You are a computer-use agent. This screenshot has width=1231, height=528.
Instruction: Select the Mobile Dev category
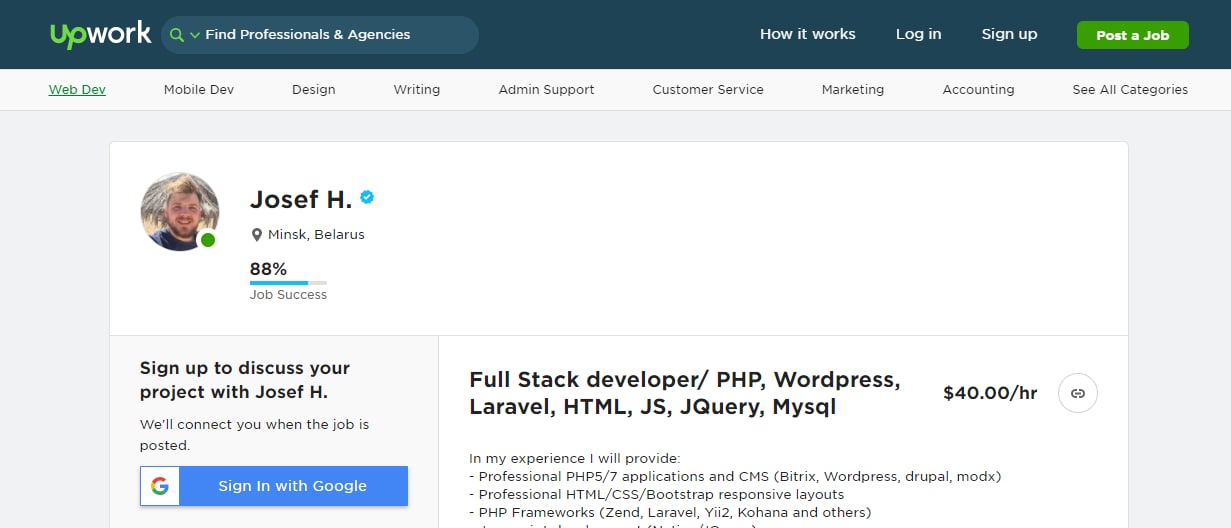[x=199, y=89]
